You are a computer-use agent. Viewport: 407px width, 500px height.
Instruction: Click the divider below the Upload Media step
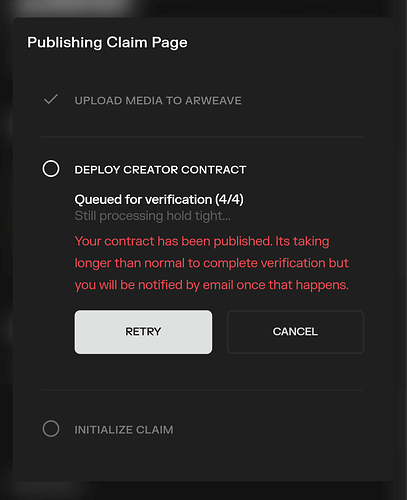click(202, 137)
